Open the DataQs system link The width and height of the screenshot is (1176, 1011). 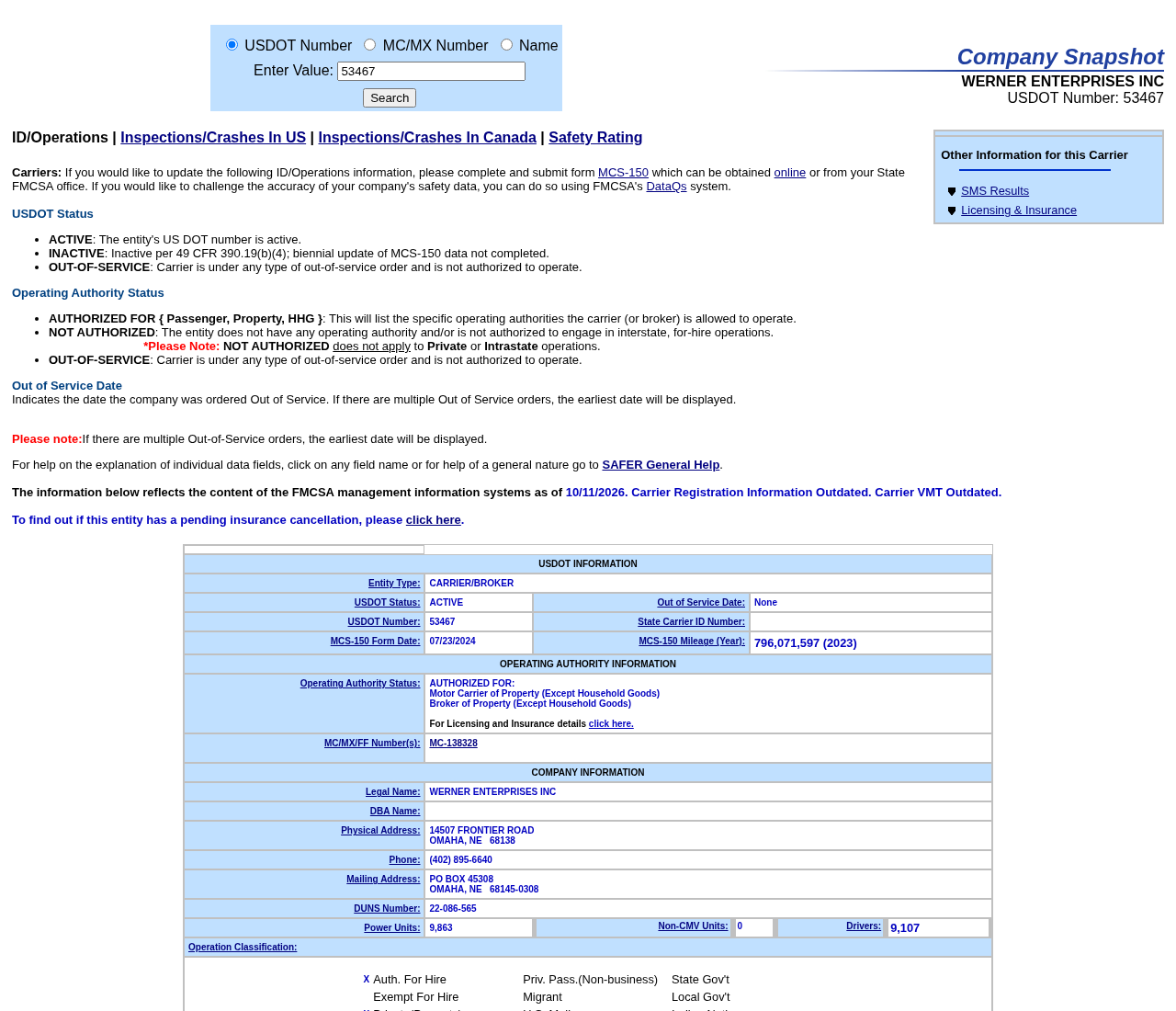click(x=666, y=187)
